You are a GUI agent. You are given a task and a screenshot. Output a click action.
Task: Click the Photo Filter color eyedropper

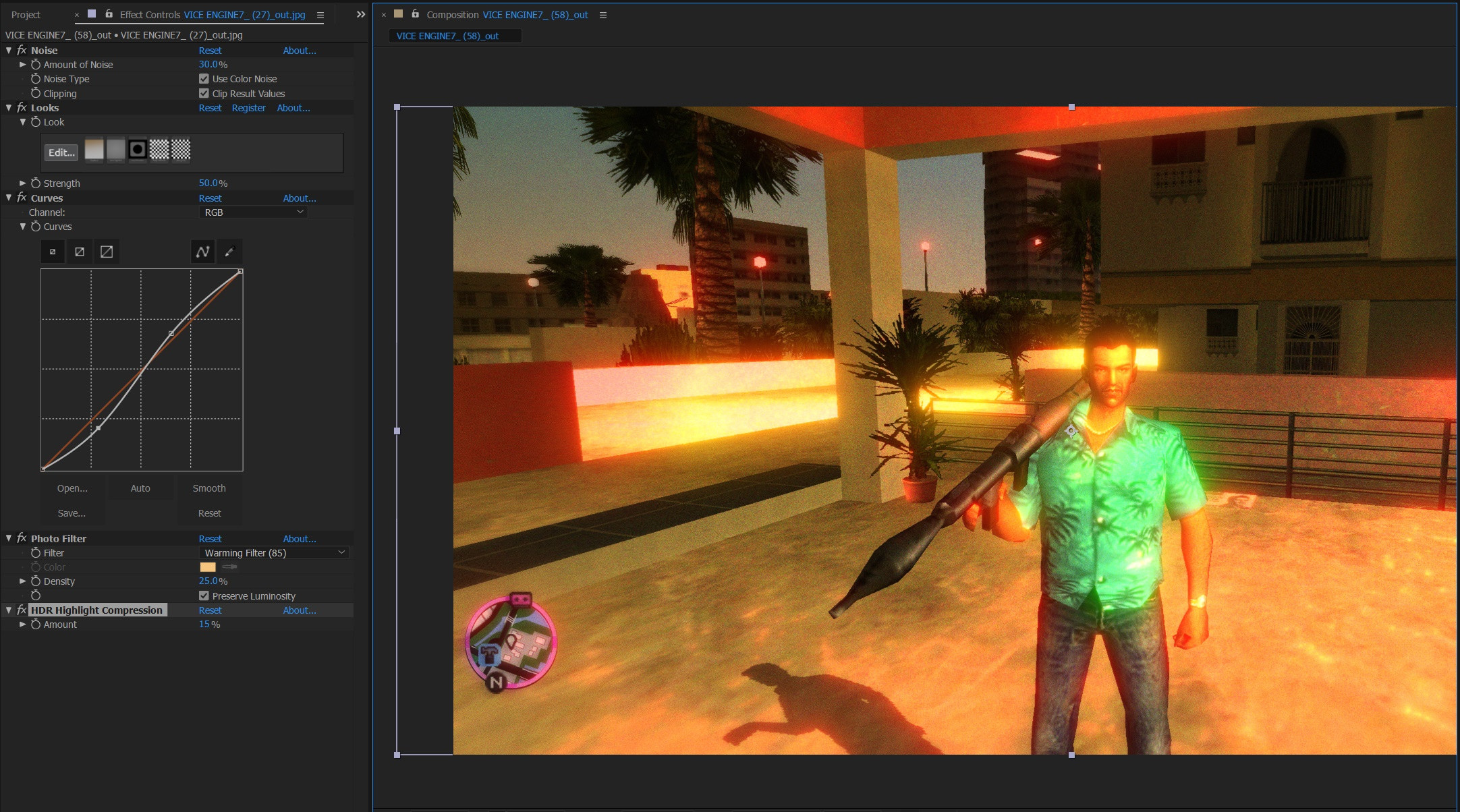[229, 567]
